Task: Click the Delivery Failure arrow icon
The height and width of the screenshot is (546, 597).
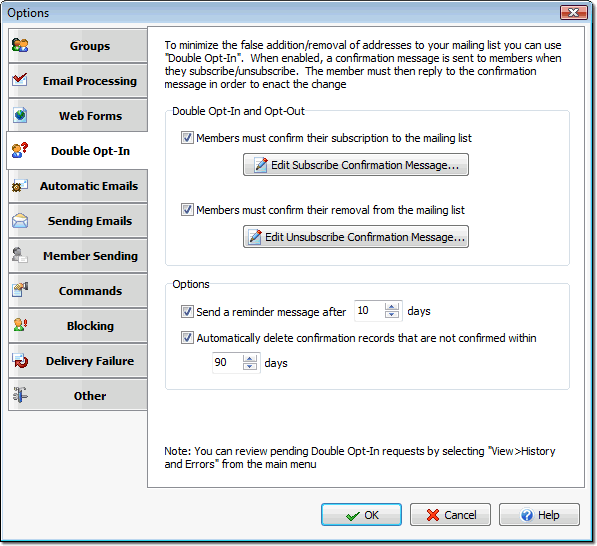Action: (x=20, y=360)
